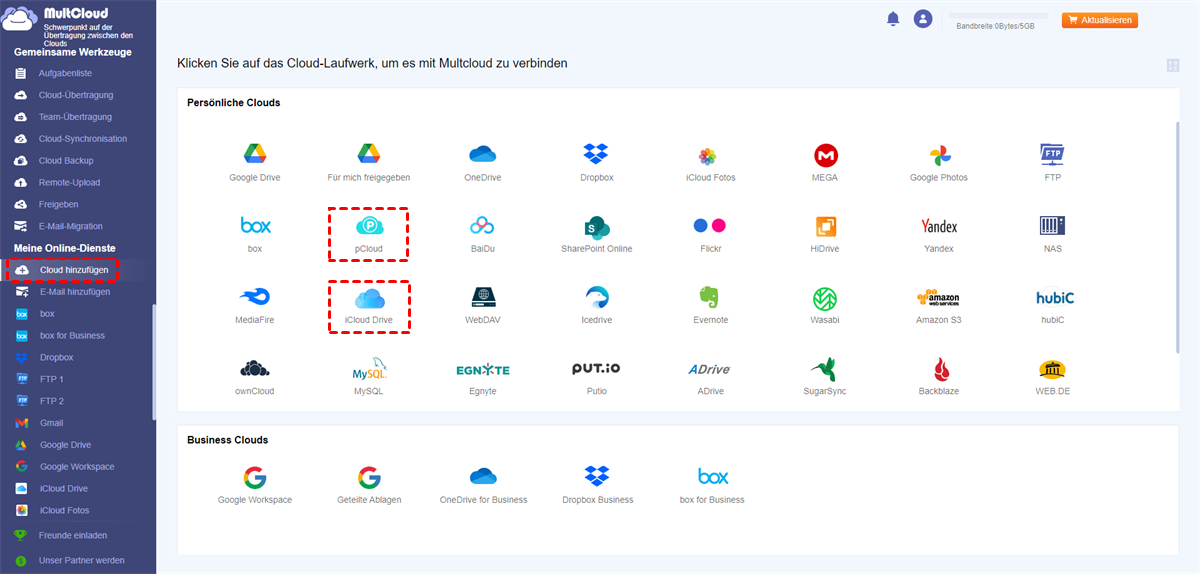
Task: Connect the OneDrive cloud
Action: coord(483,163)
